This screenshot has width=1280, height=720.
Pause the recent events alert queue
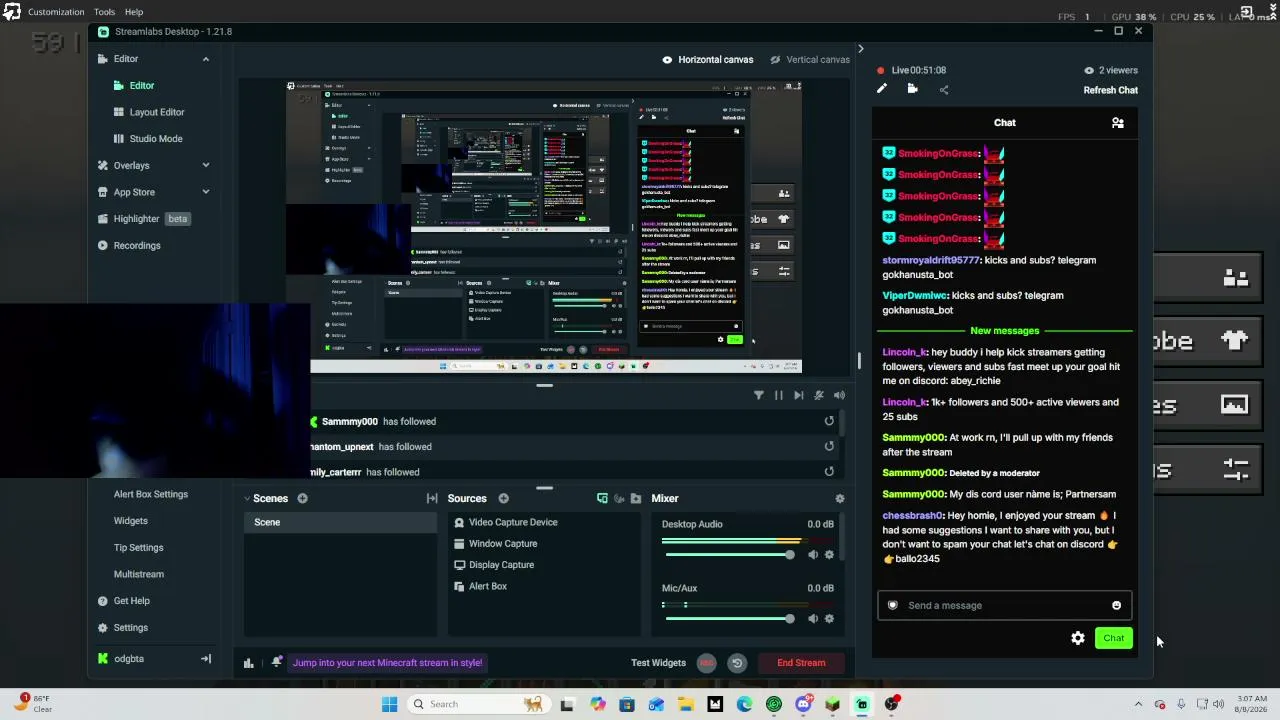pyautogui.click(x=778, y=395)
